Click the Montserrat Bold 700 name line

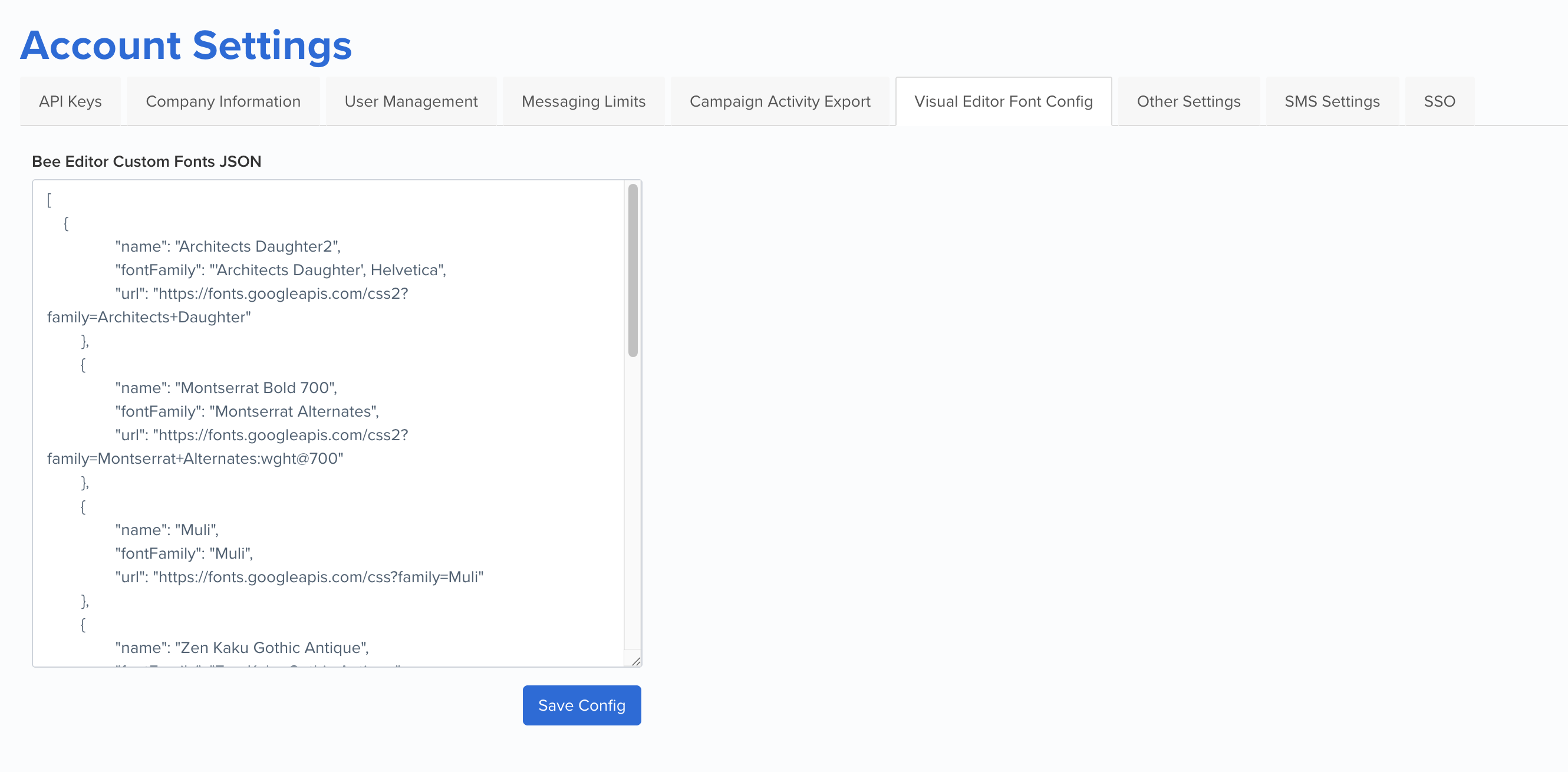click(x=225, y=387)
